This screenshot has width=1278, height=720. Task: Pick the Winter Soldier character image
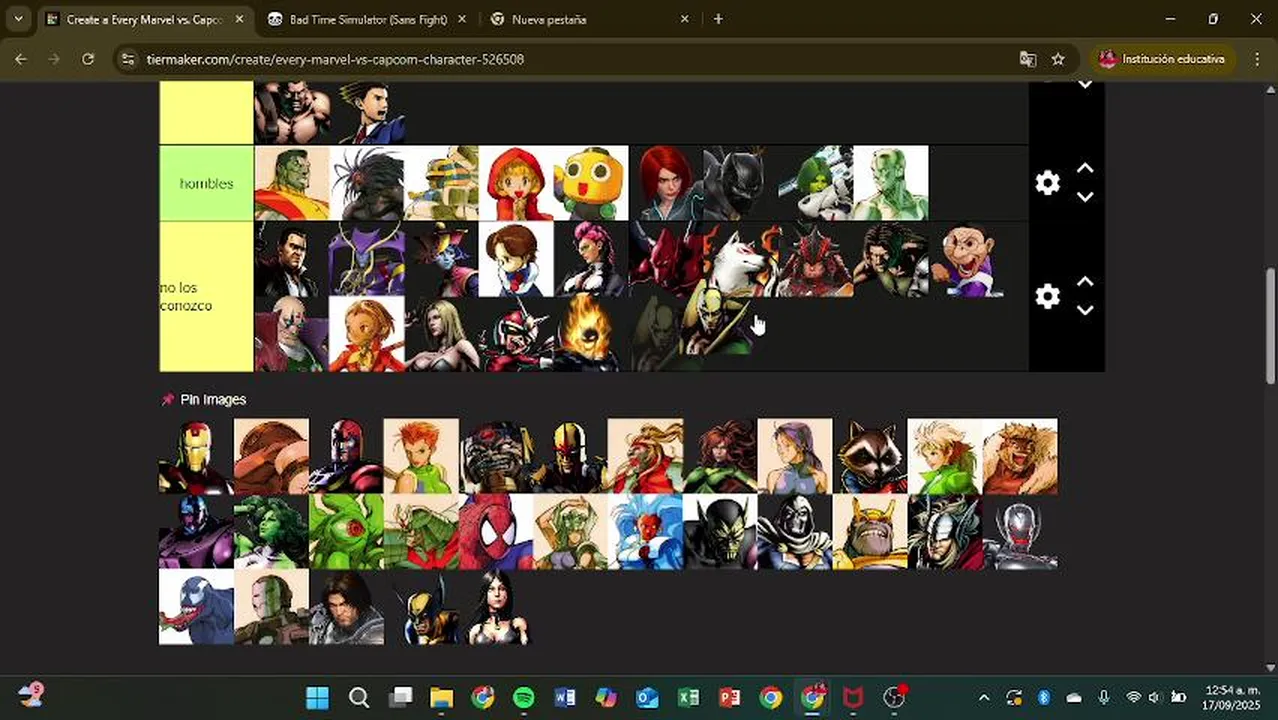(x=346, y=606)
